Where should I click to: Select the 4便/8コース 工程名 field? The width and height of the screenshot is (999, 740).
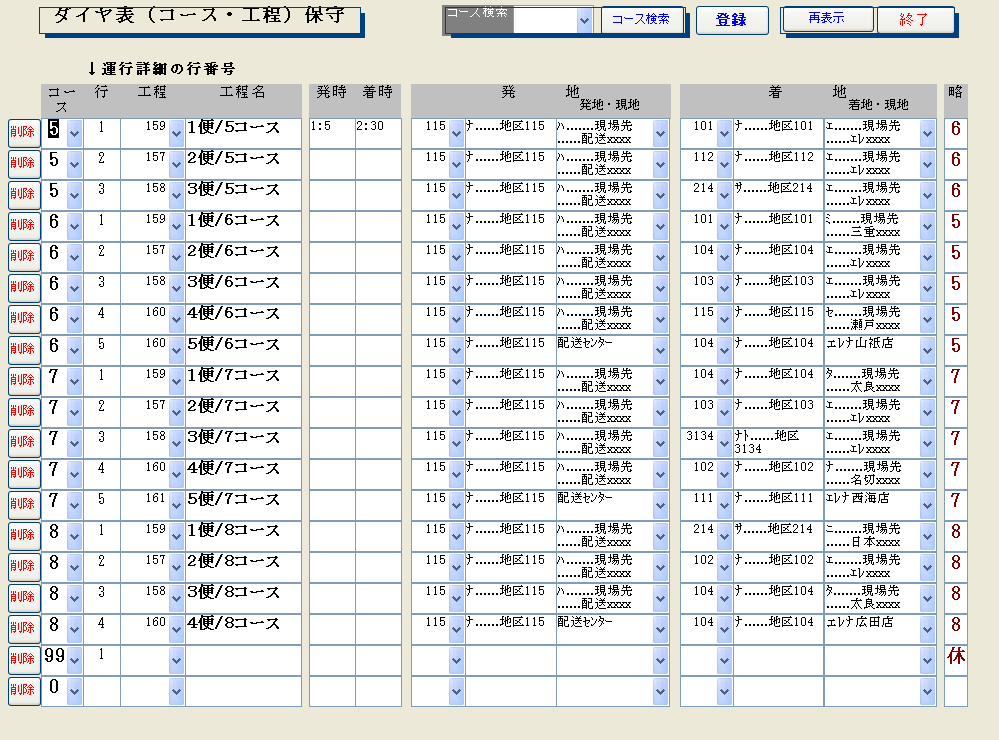coord(242,630)
